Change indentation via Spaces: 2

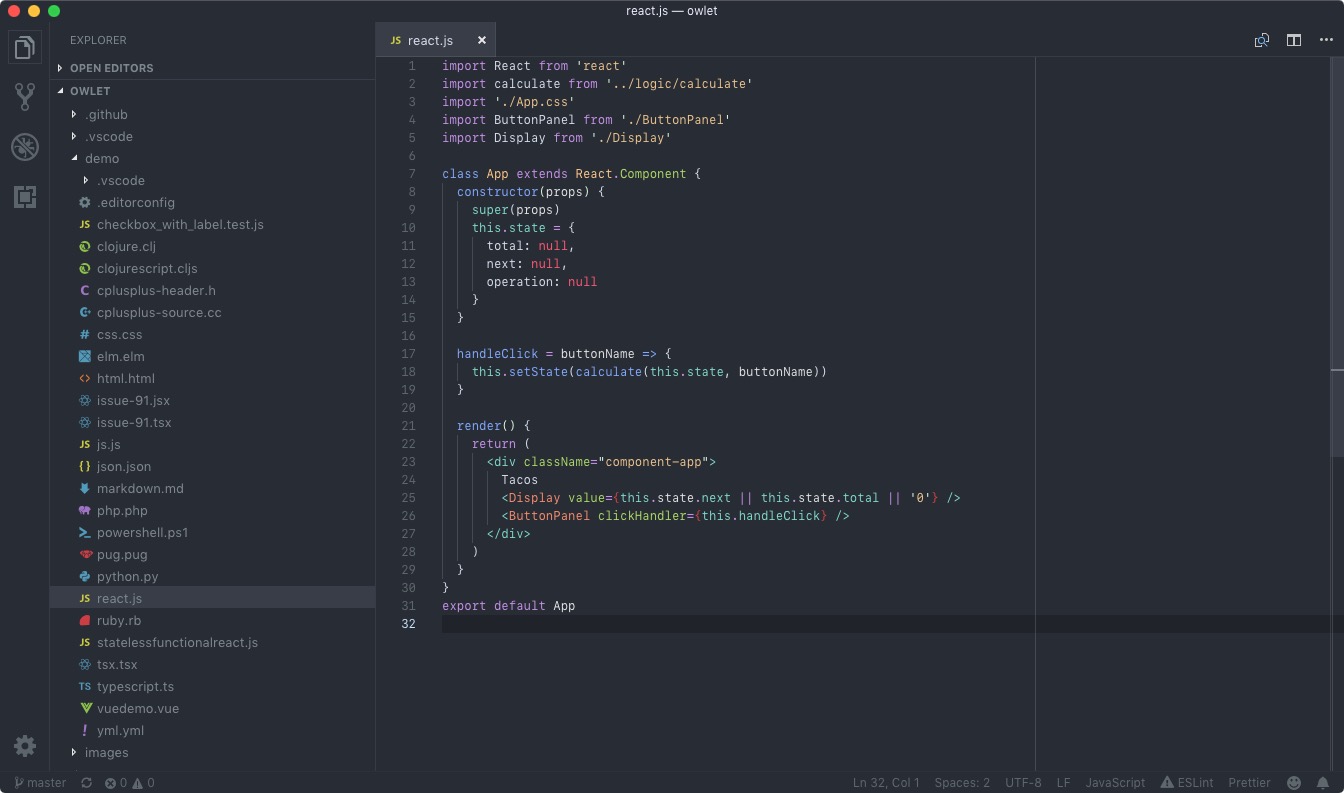962,783
